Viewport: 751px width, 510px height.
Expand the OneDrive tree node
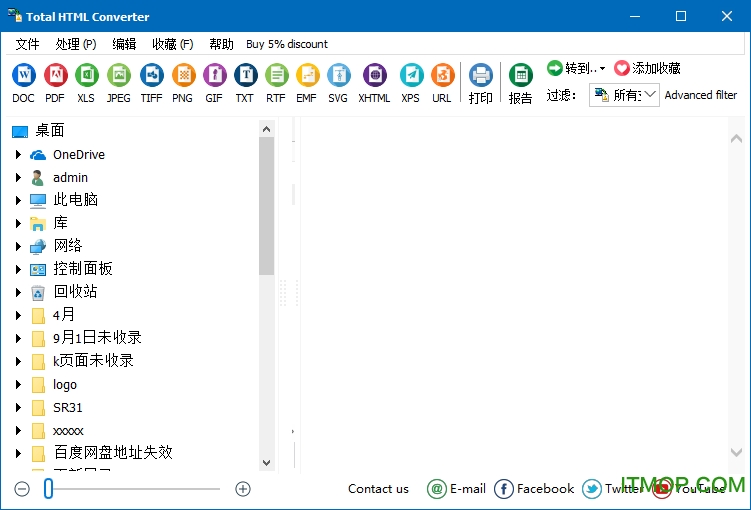point(18,154)
